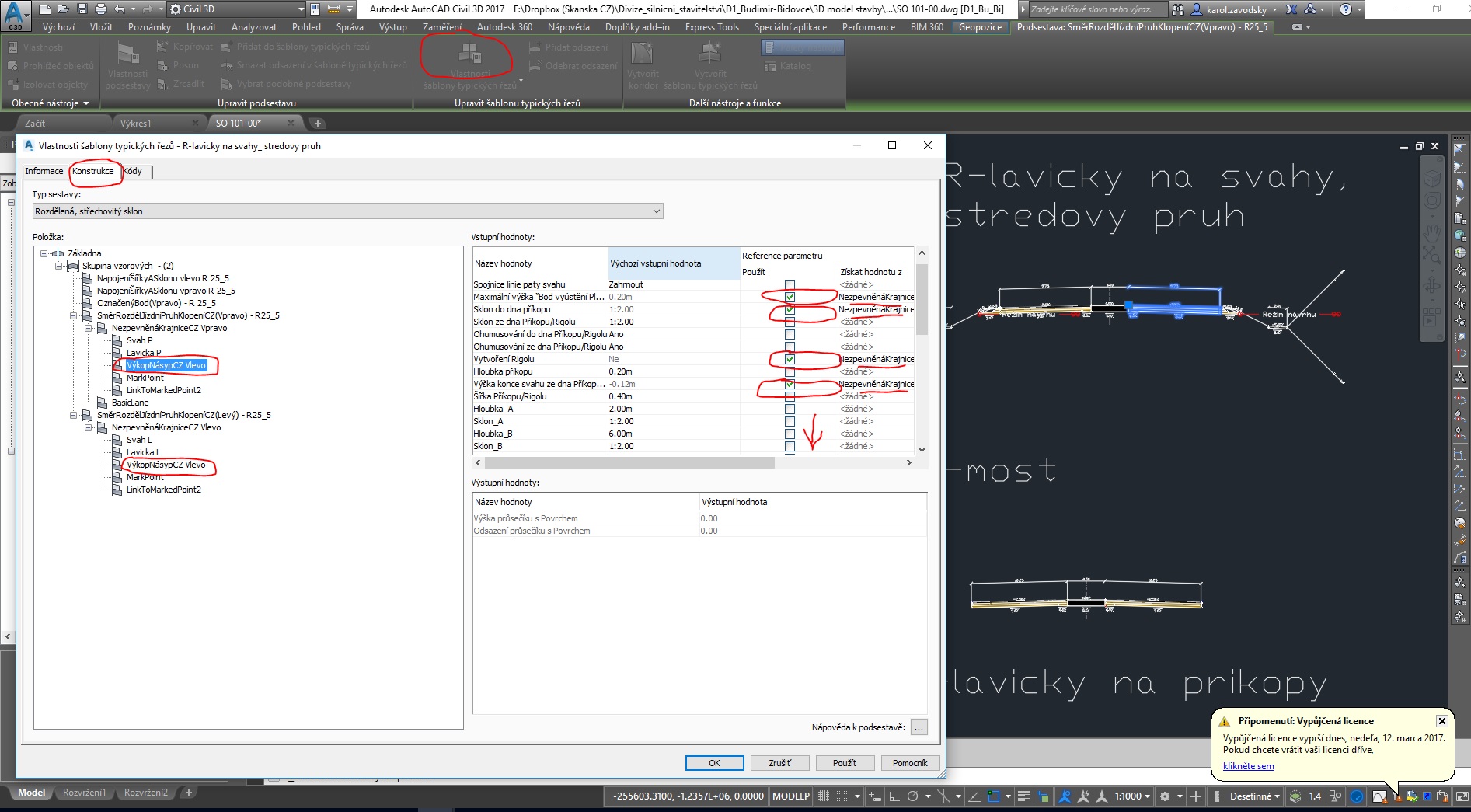The width and height of the screenshot is (1471, 812).
Task: Open the Analyzovat ribbon tab
Action: pos(254,27)
